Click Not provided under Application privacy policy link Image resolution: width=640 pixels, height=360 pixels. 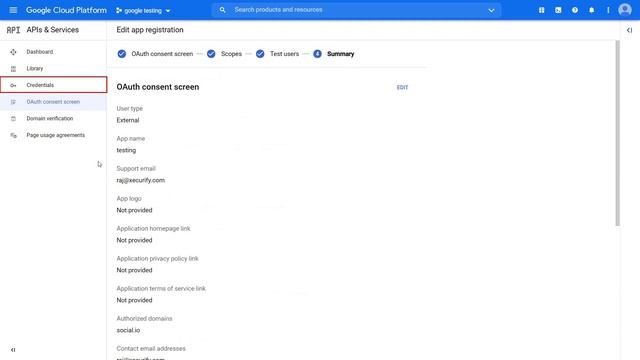tap(134, 270)
